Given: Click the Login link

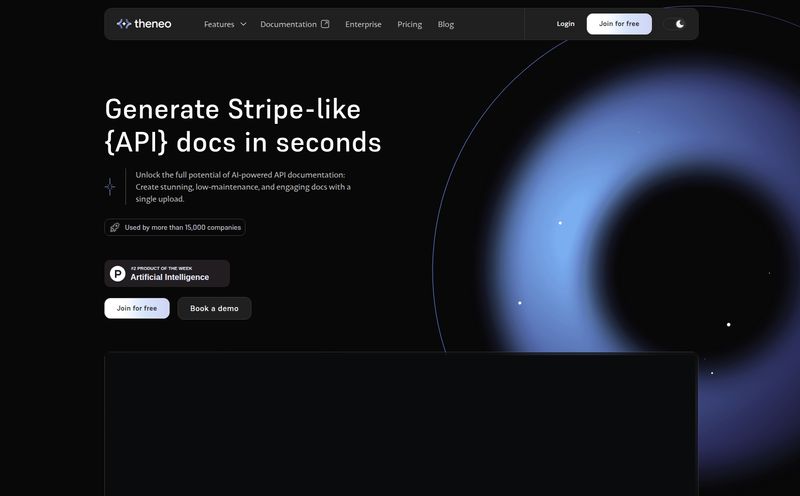Looking at the screenshot, I should click(x=565, y=23).
